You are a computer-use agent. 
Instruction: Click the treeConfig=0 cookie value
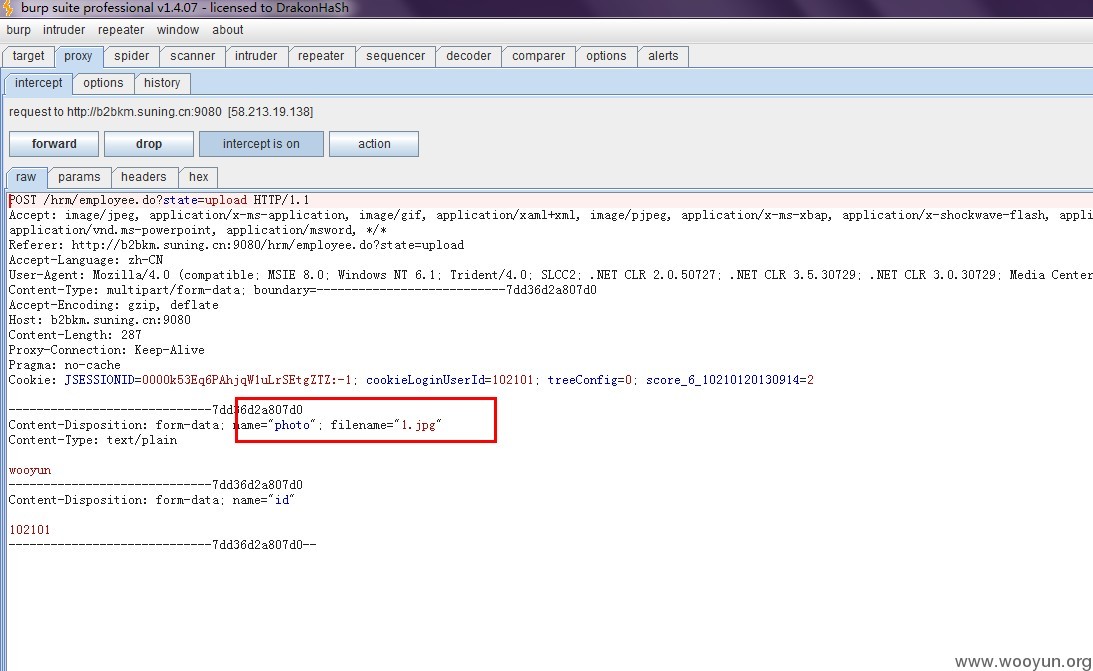(590, 380)
